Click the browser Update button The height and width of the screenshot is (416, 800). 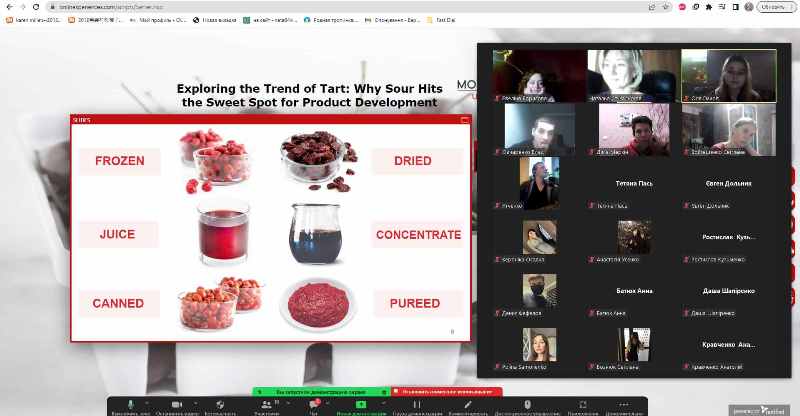(x=776, y=7)
